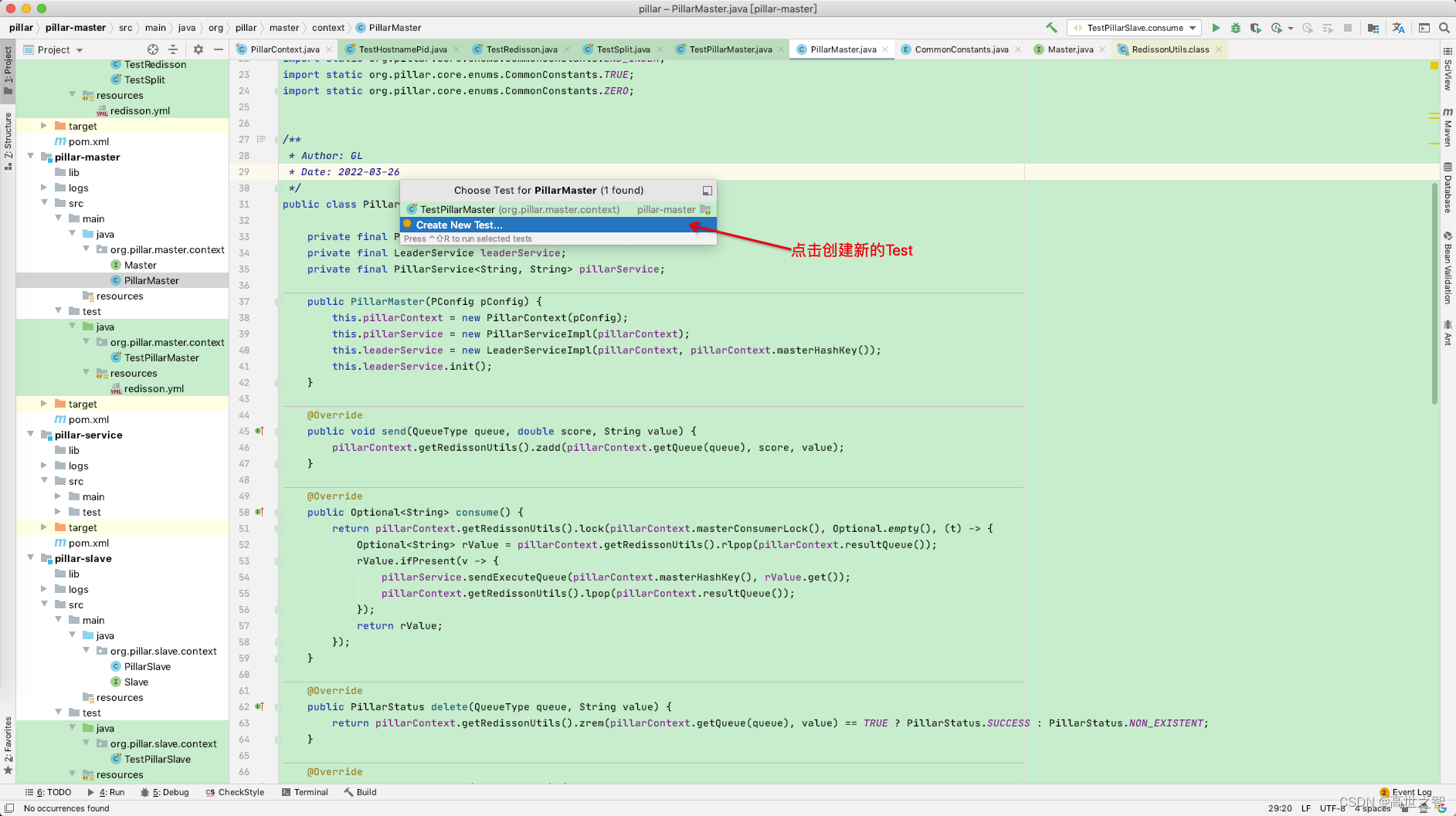This screenshot has height=816, width=1456.
Task: Locate current file in Project tree
Action: [153, 49]
